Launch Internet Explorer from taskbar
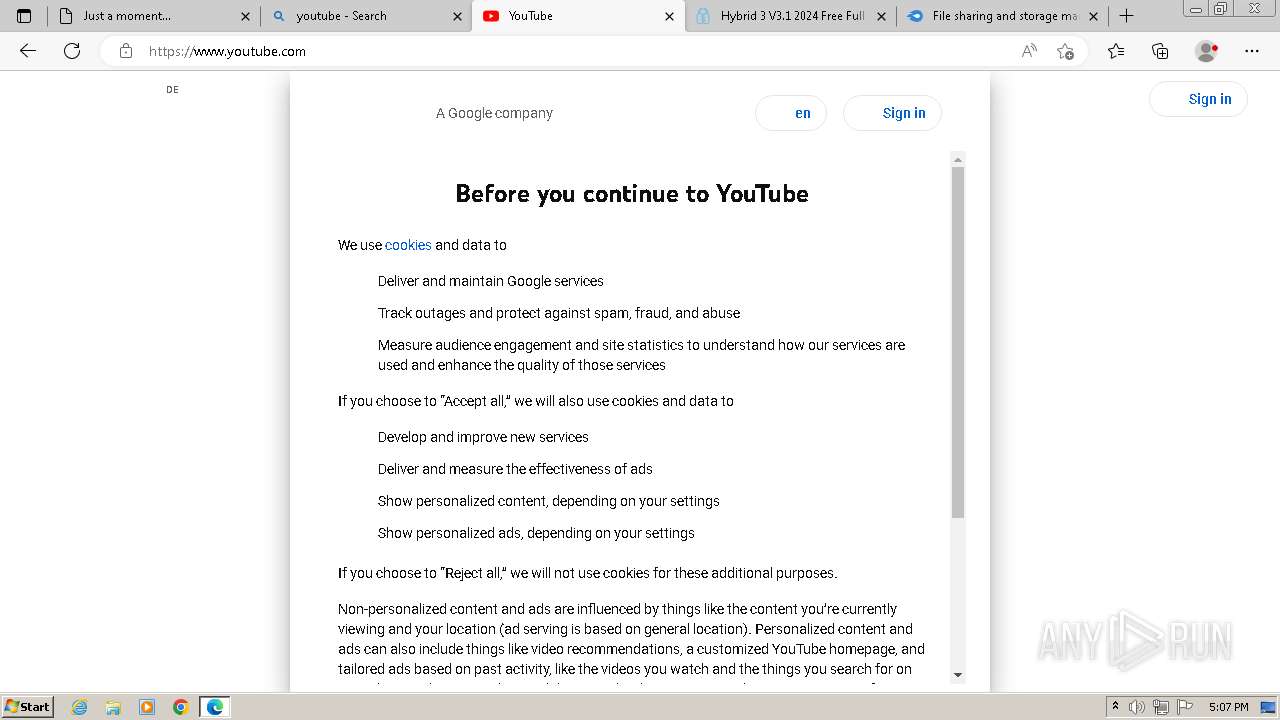The height and width of the screenshot is (720, 1280). [80, 707]
